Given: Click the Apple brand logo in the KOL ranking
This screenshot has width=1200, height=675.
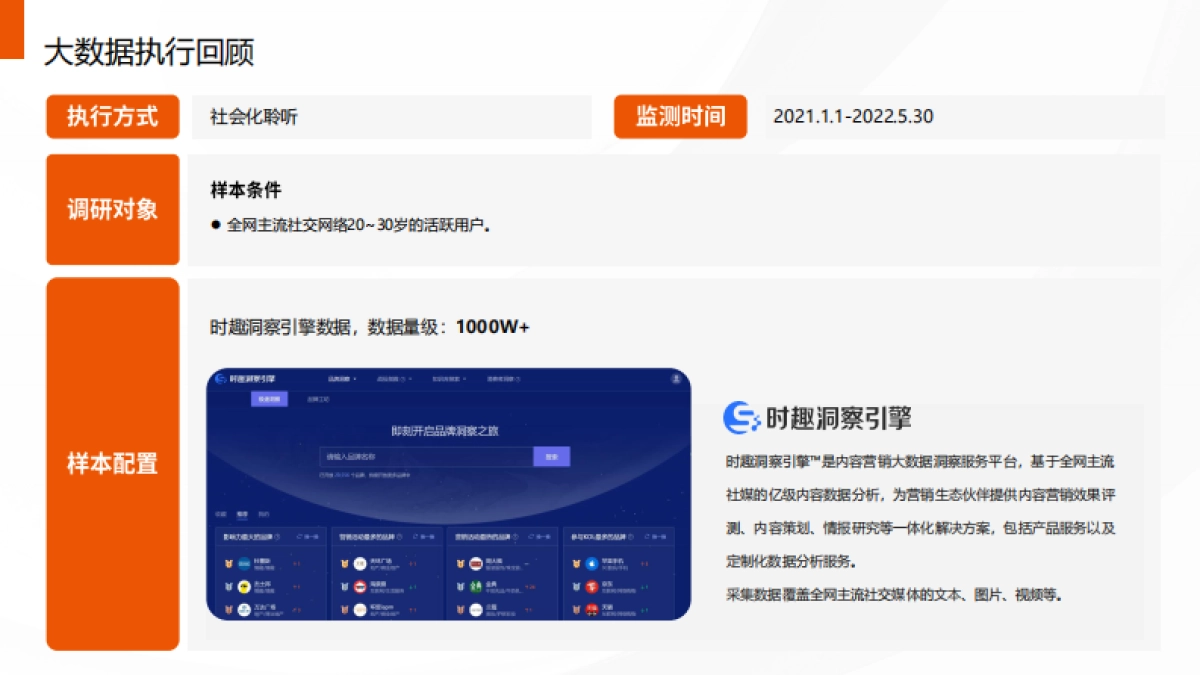Looking at the screenshot, I should (x=592, y=563).
